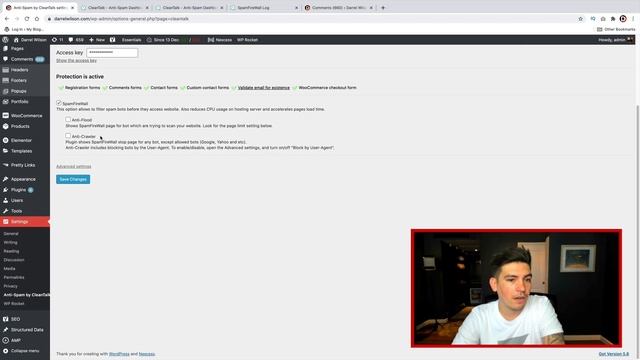Open Media settings submenu

click(x=9, y=269)
